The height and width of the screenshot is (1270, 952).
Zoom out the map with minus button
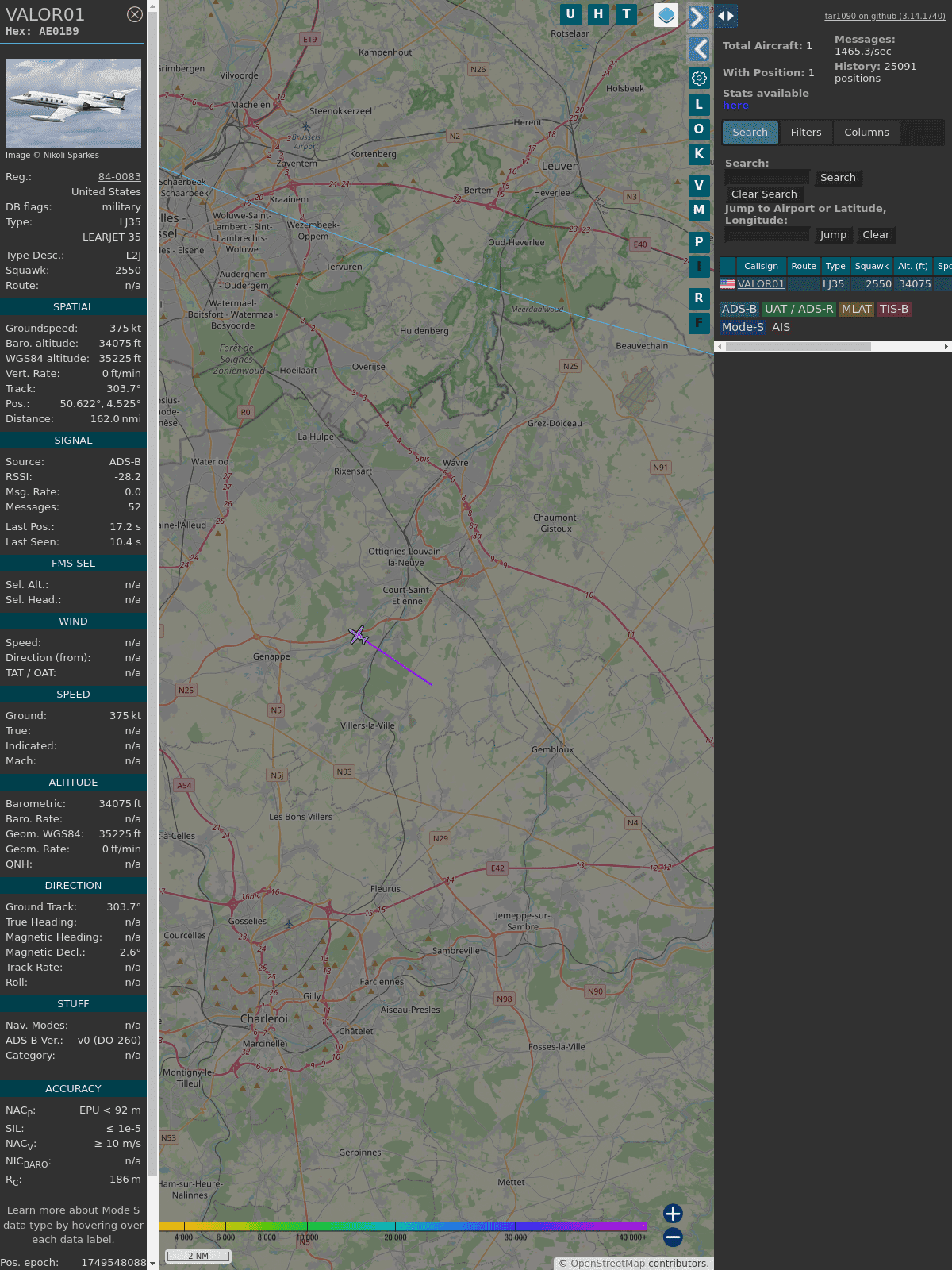673,1237
